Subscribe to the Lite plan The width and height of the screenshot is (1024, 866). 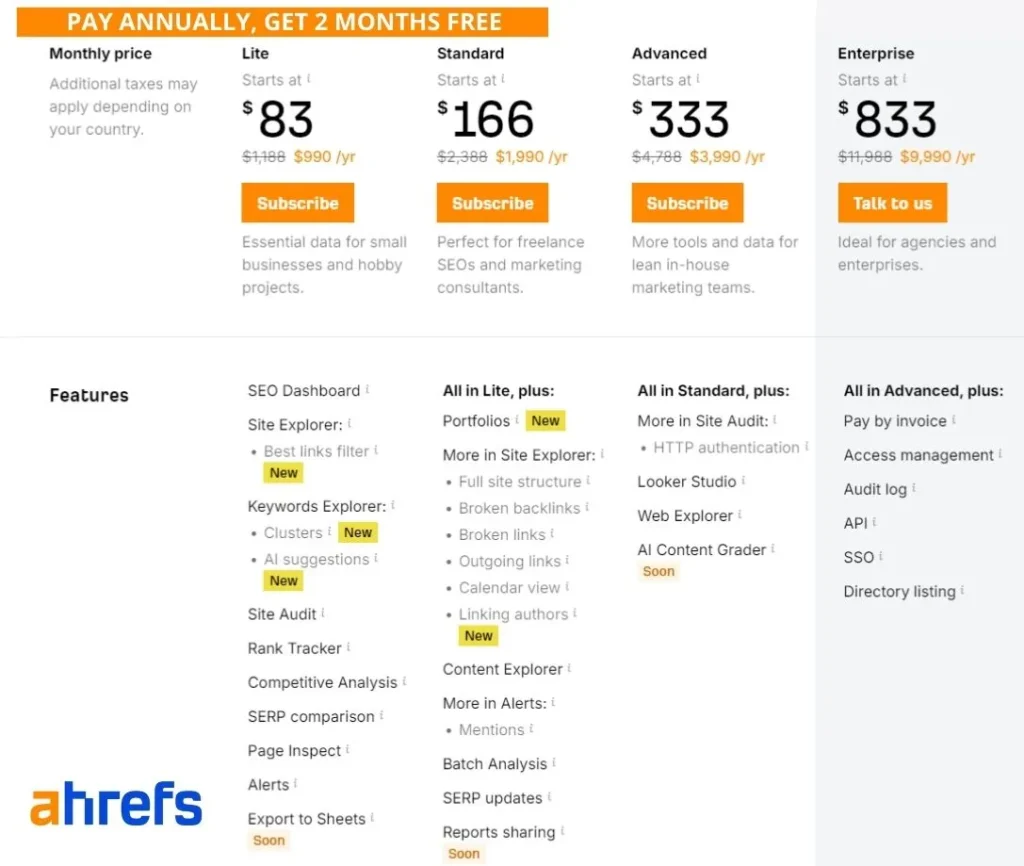pos(297,203)
